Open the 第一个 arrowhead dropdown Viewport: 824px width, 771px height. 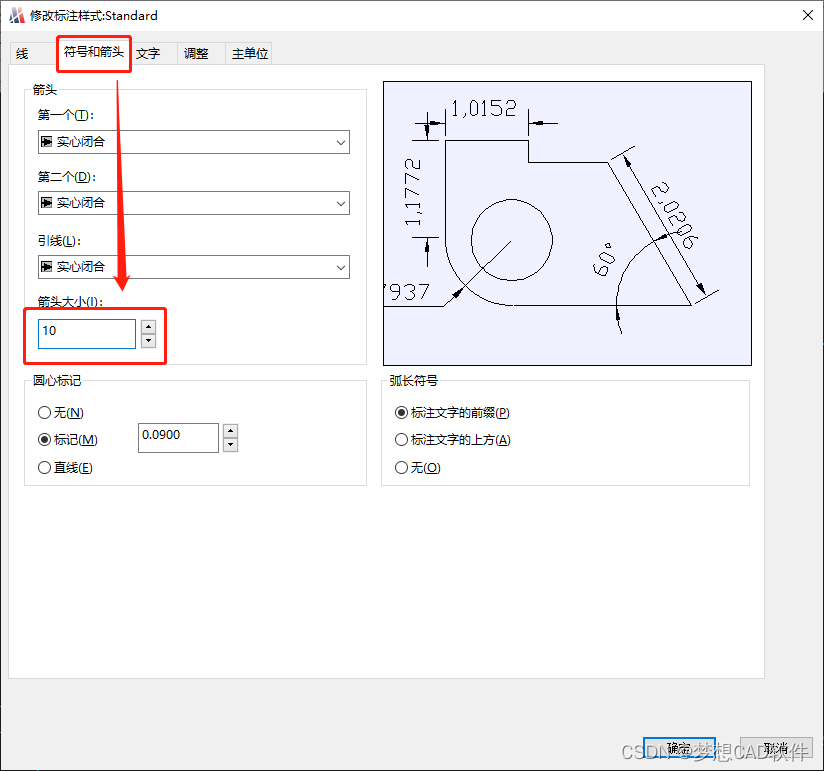[194, 142]
